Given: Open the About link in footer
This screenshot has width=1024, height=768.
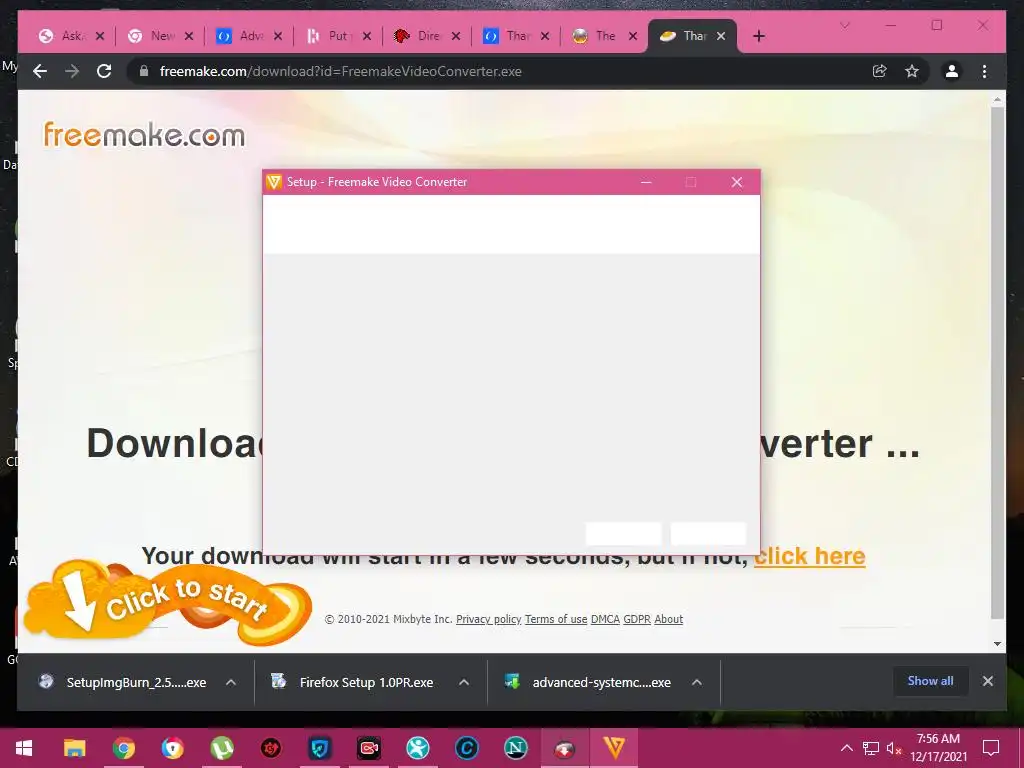Looking at the screenshot, I should [669, 619].
